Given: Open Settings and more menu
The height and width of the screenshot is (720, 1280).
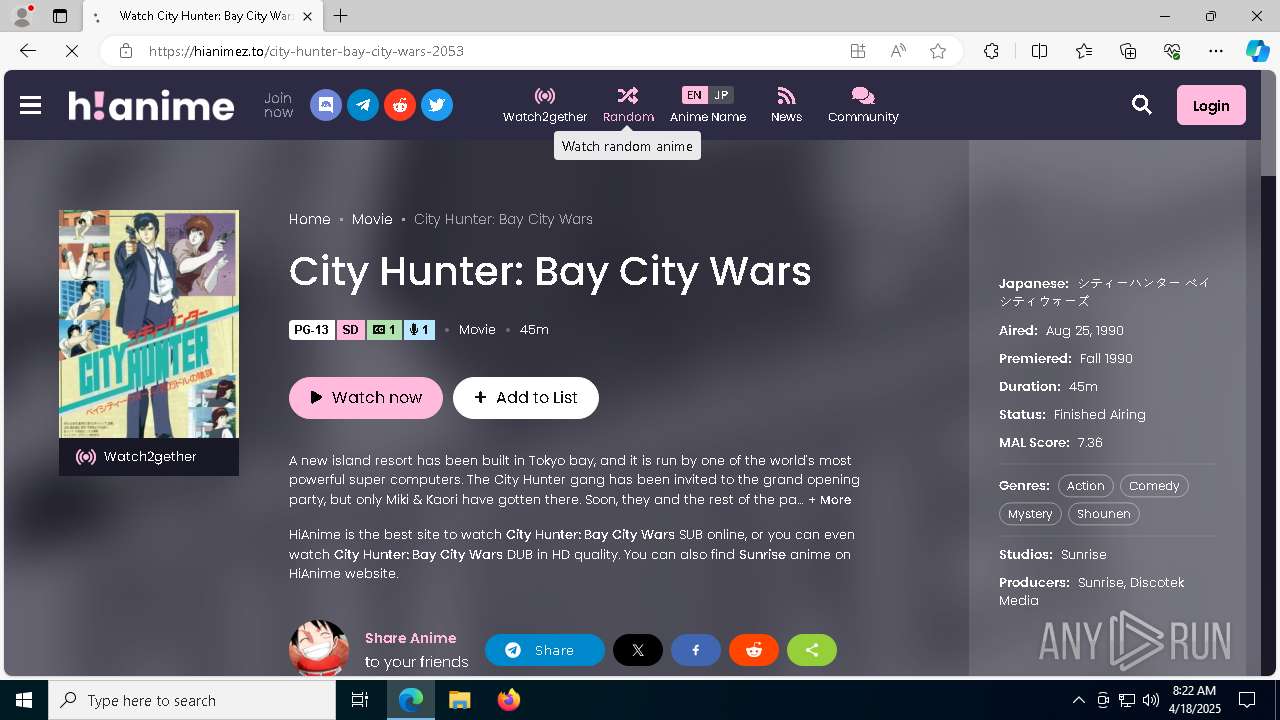Looking at the screenshot, I should coord(1216,51).
